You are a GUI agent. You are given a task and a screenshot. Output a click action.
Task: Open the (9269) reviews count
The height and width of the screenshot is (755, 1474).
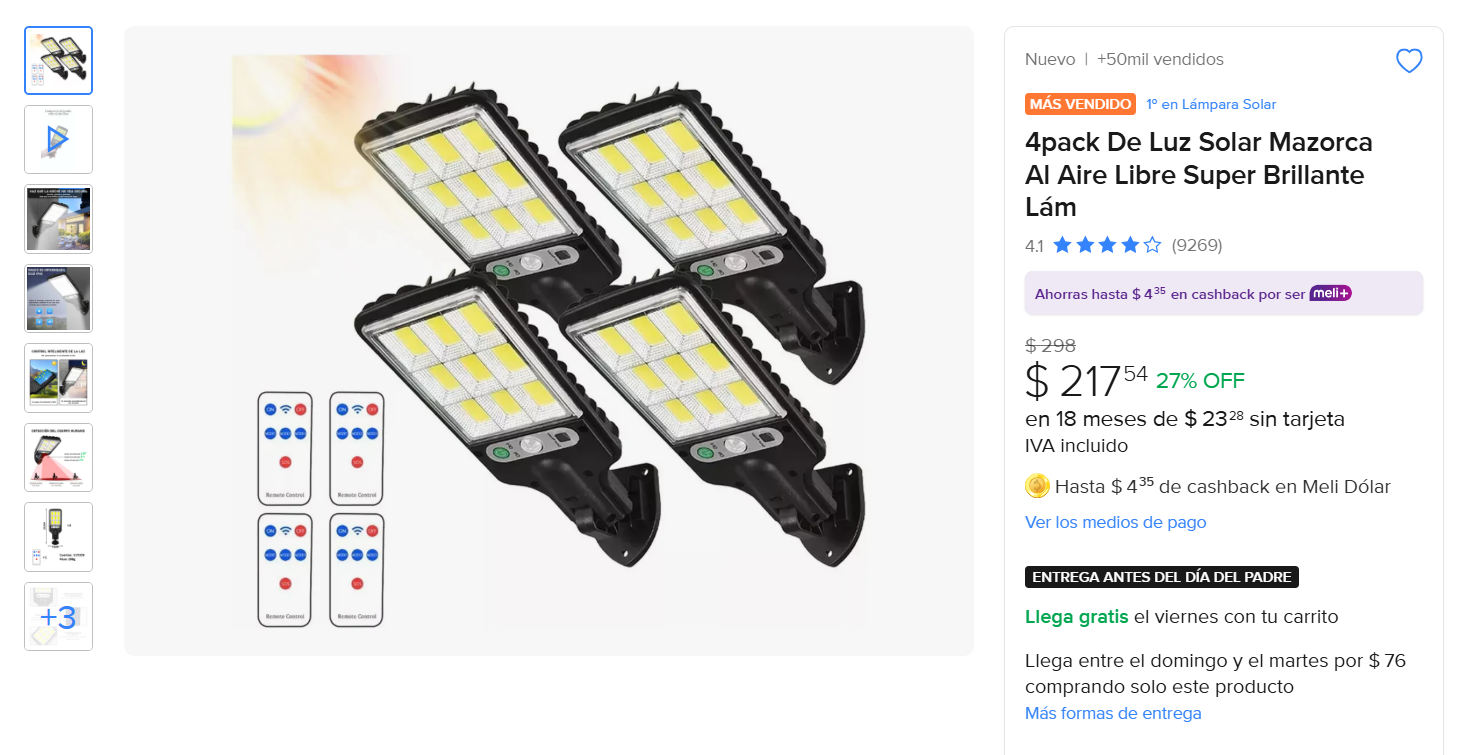(x=1196, y=245)
